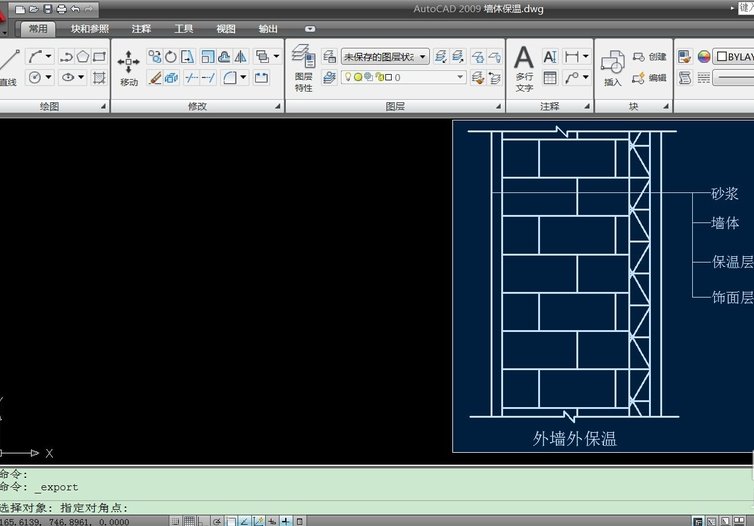Select the Arc drawing tool
754x526 pixels.
coord(35,57)
